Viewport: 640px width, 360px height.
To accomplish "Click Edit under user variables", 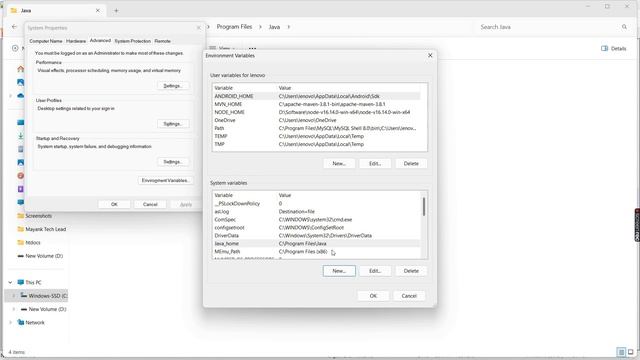I will click(375, 163).
